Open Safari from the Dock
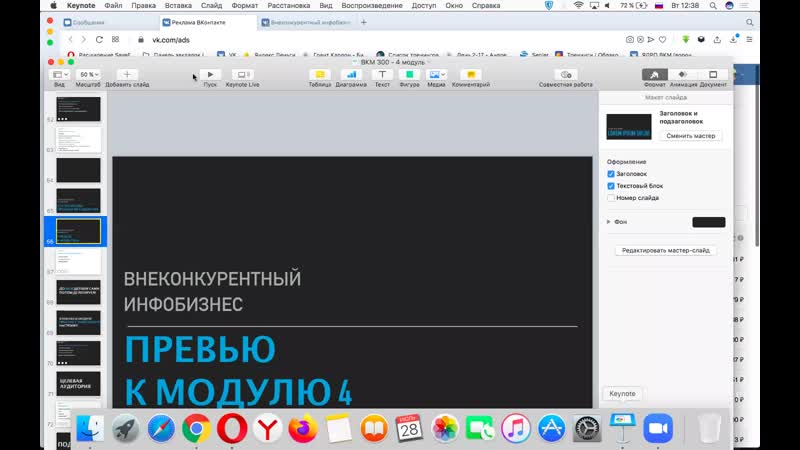800x450 pixels. click(161, 428)
